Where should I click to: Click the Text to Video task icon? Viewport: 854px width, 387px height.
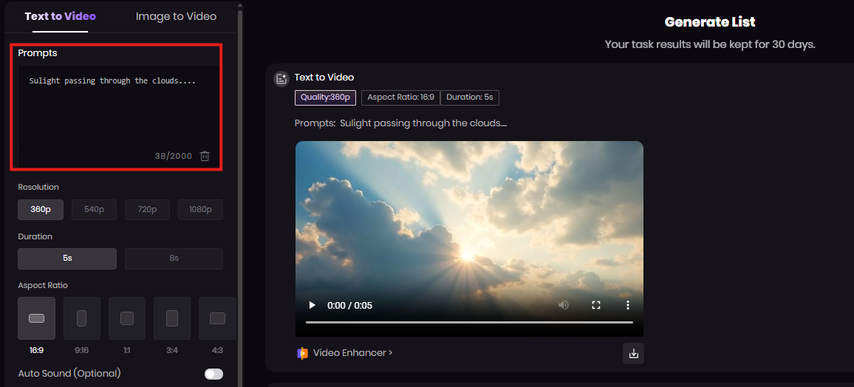click(281, 79)
